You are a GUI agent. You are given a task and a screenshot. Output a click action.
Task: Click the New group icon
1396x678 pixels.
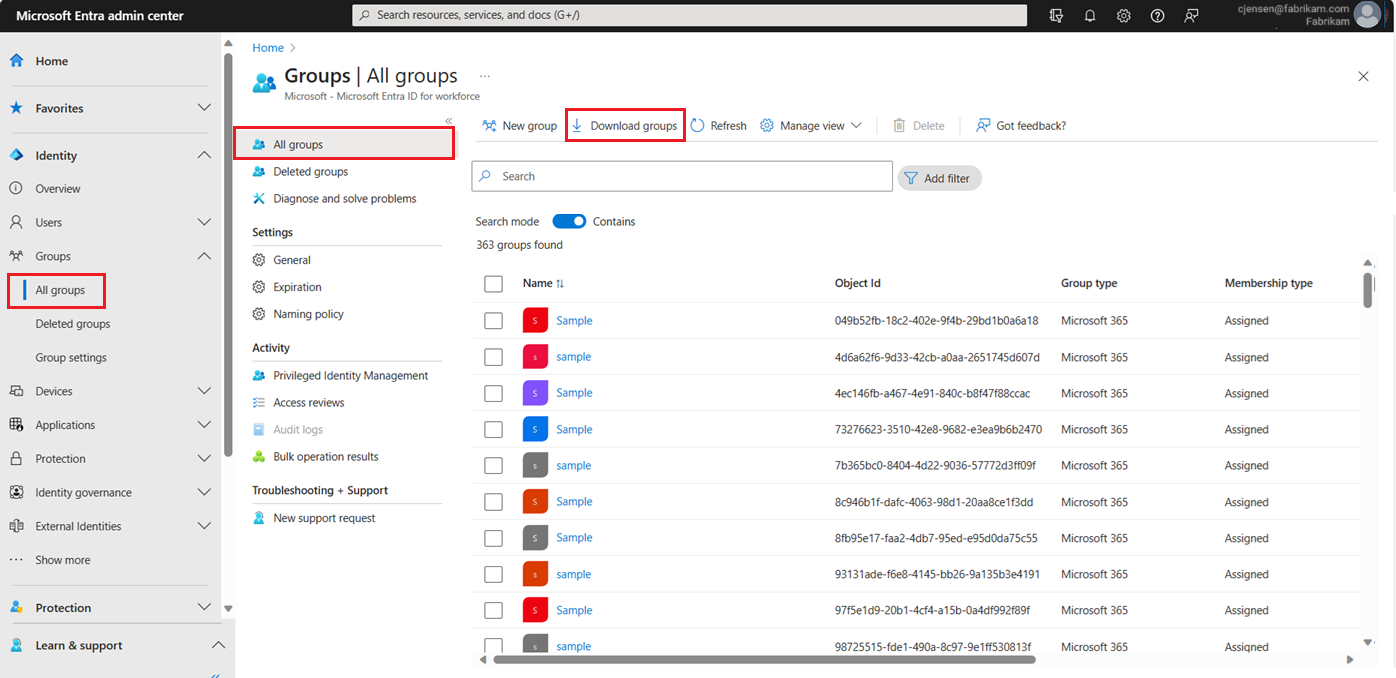pos(490,126)
